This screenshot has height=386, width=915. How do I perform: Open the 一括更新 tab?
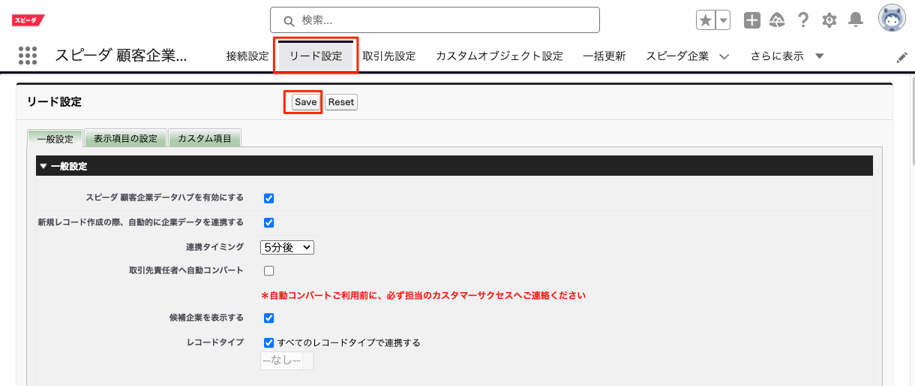click(605, 57)
